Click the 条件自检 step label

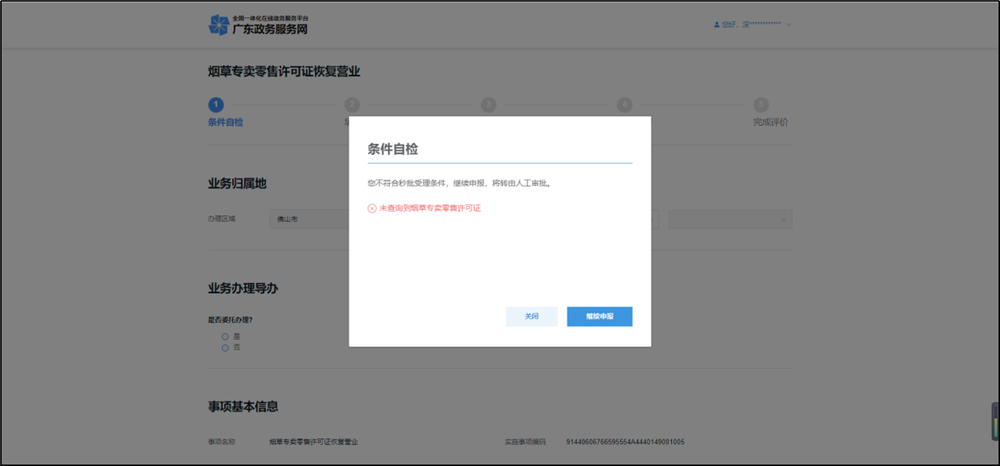point(226,122)
